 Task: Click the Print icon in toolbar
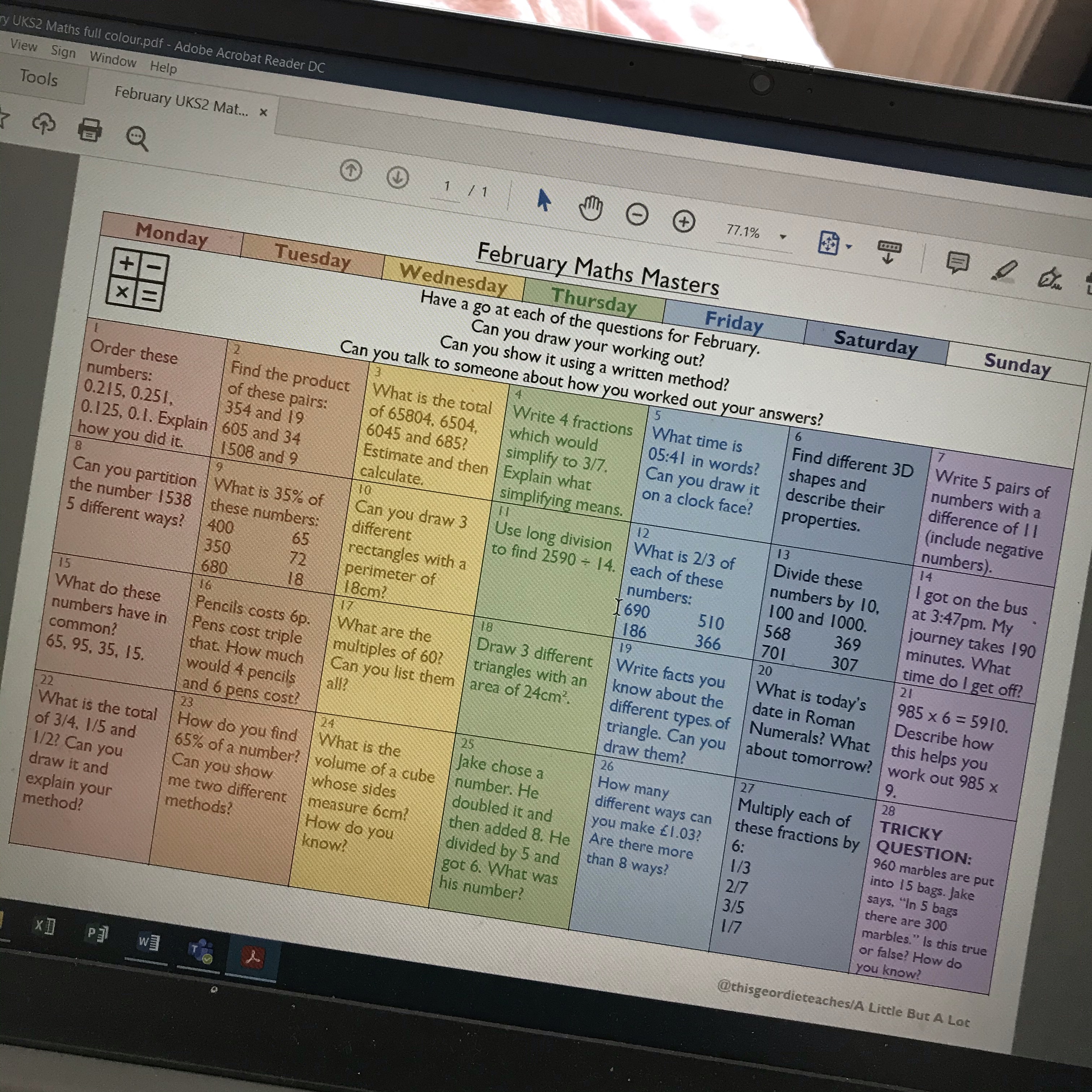[x=89, y=129]
